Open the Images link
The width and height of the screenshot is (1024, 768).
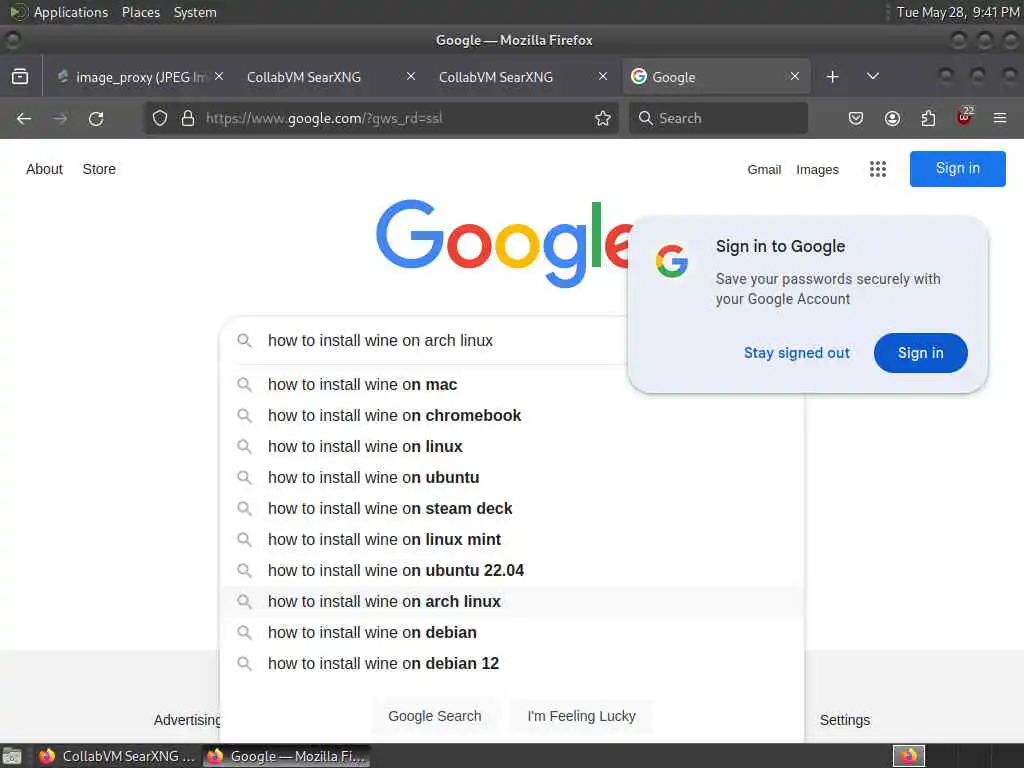pyautogui.click(x=817, y=170)
